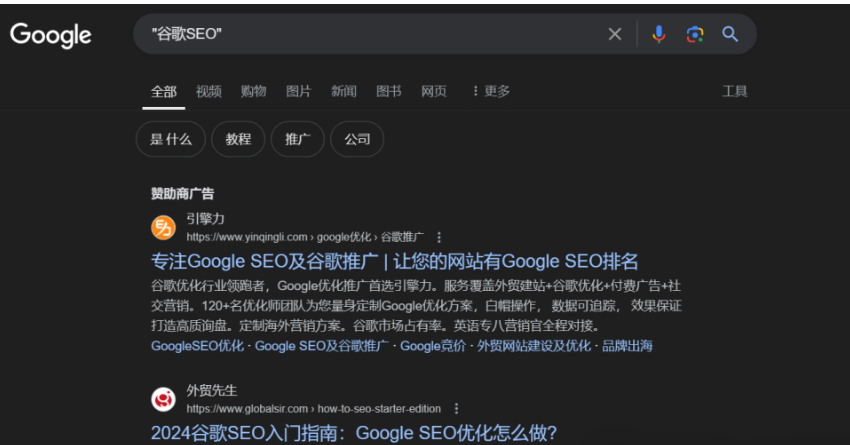Screen dimensions: 850x445
Task: Open the 工具 search tools
Action: [734, 91]
